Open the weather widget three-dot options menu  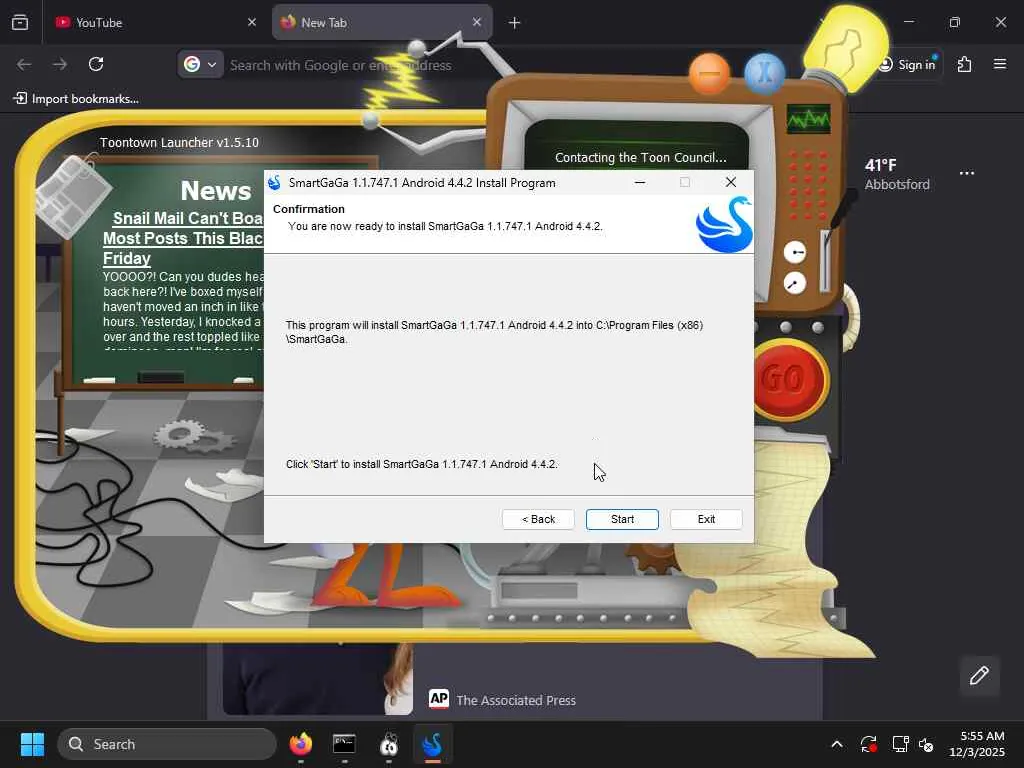coord(967,173)
